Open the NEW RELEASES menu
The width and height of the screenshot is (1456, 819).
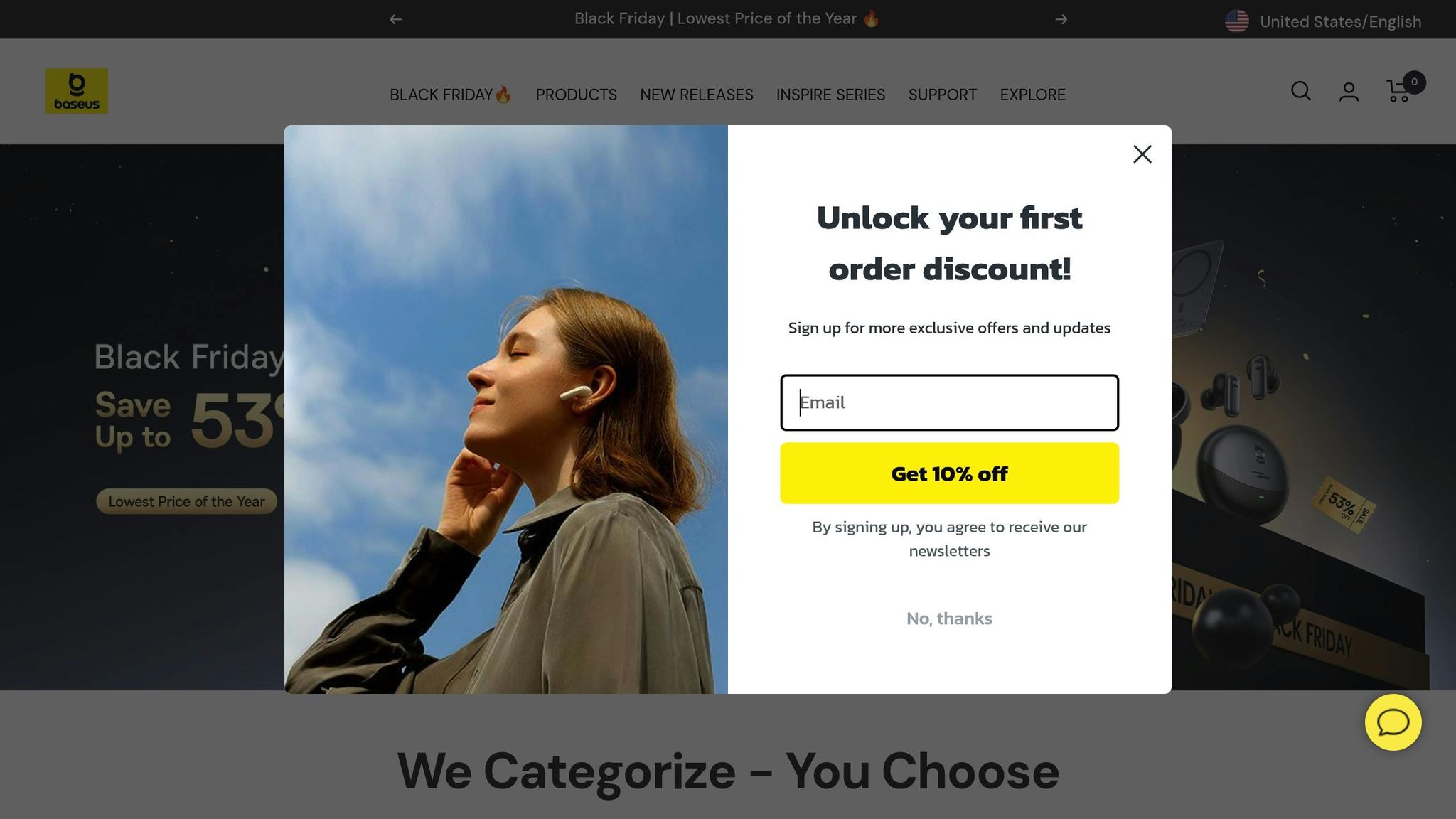696,95
